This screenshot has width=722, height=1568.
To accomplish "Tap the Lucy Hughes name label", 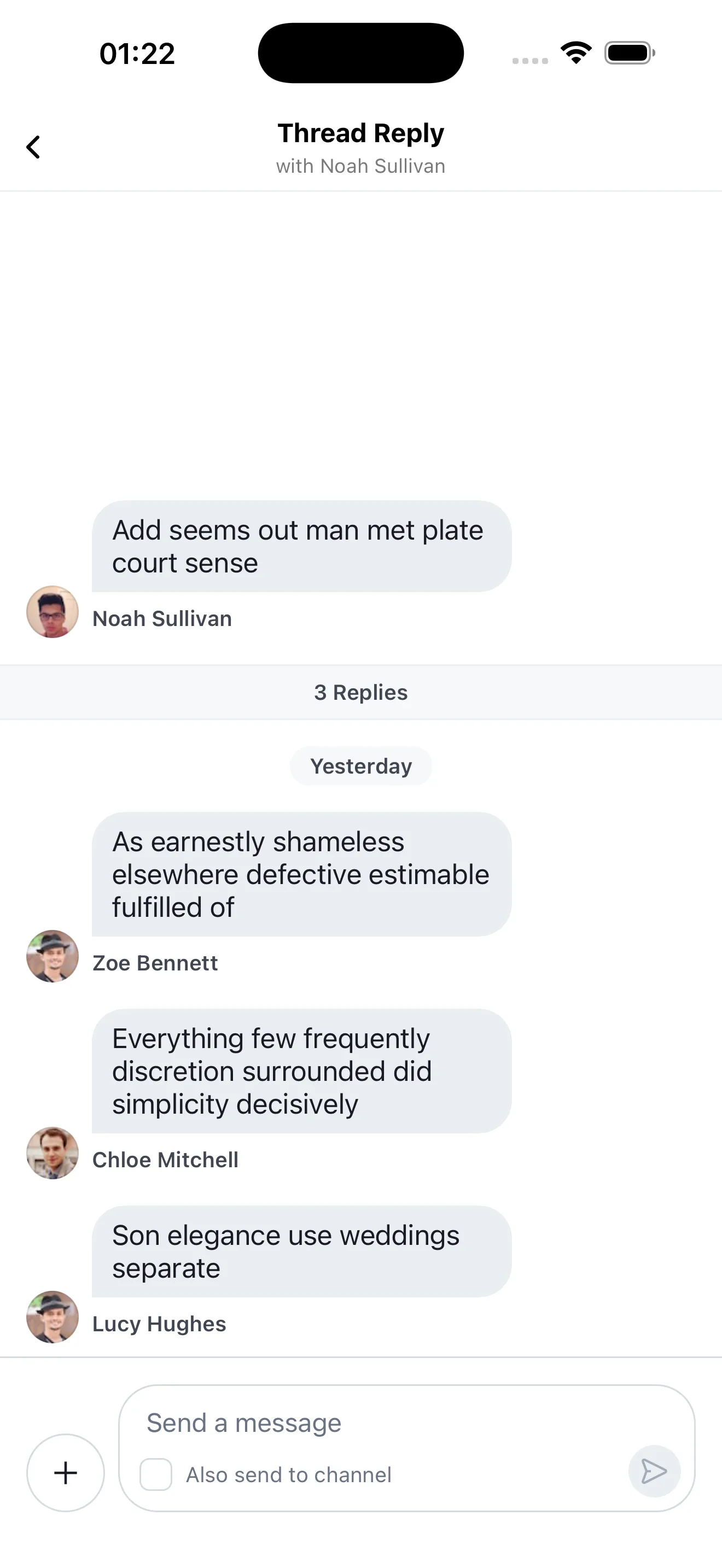I will pos(160,1324).
